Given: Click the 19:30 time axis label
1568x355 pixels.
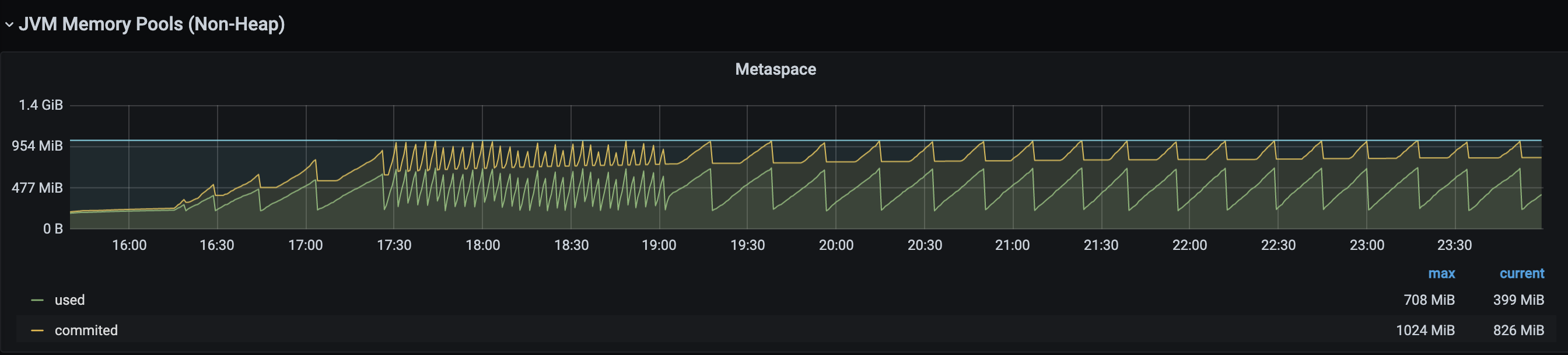Looking at the screenshot, I should [747, 245].
